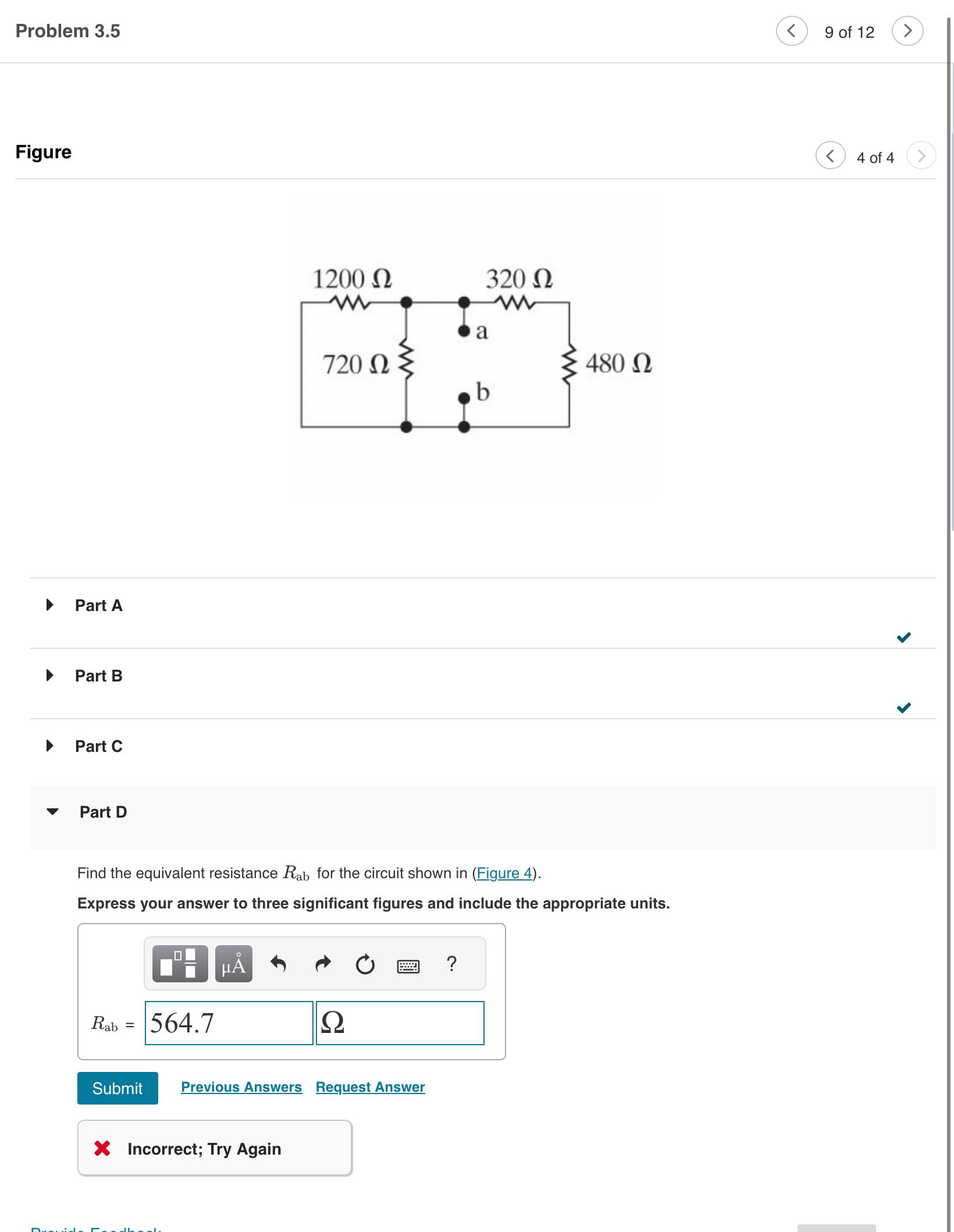The image size is (954, 1232).
Task: Open the Figure 4 link
Action: click(504, 873)
